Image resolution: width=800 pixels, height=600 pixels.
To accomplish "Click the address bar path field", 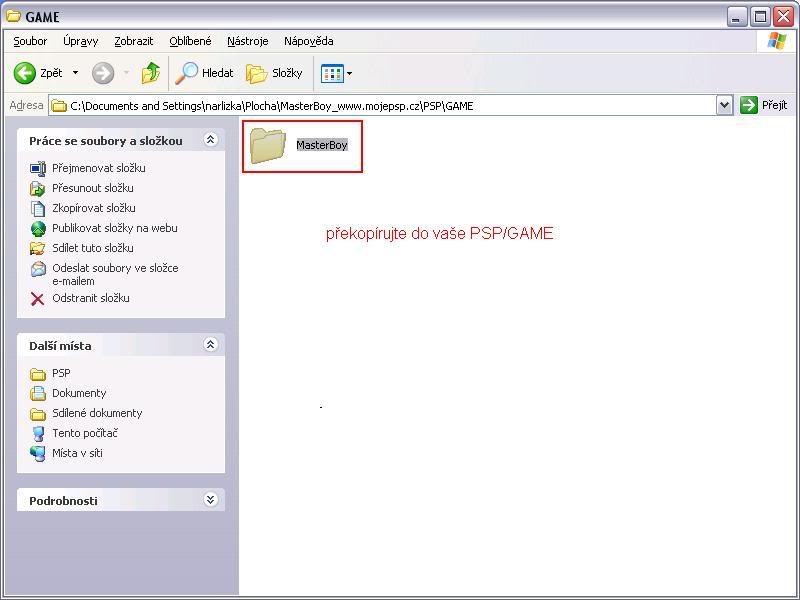I will click(x=380, y=105).
